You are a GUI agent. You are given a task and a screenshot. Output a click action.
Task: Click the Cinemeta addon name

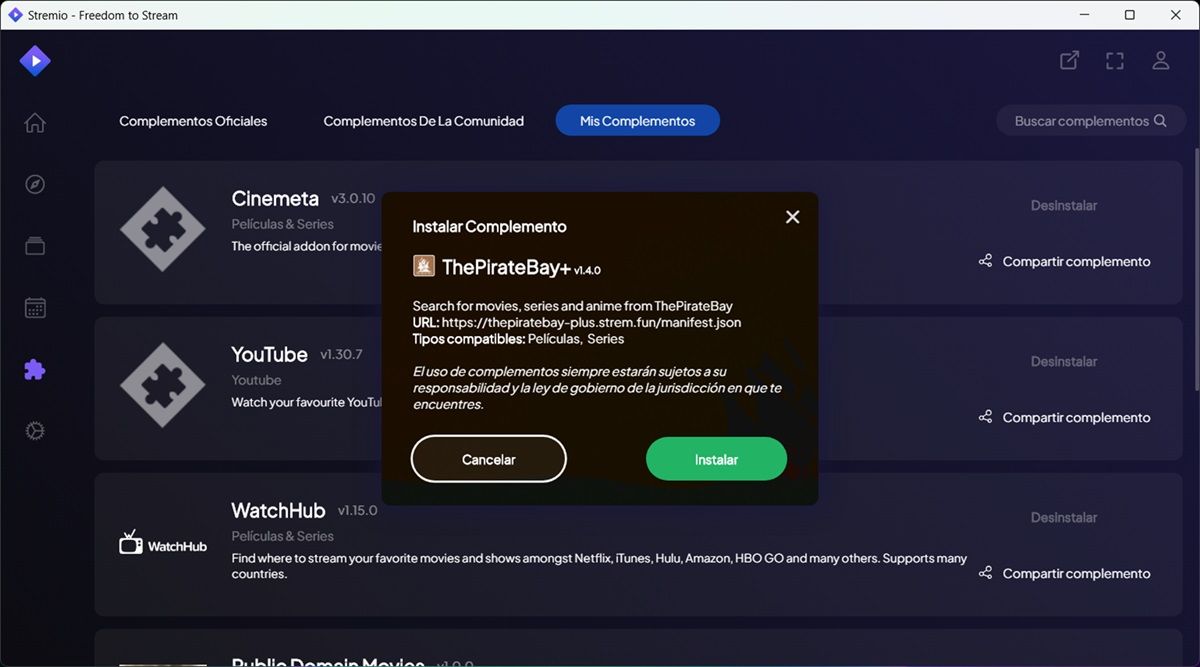click(x=275, y=198)
